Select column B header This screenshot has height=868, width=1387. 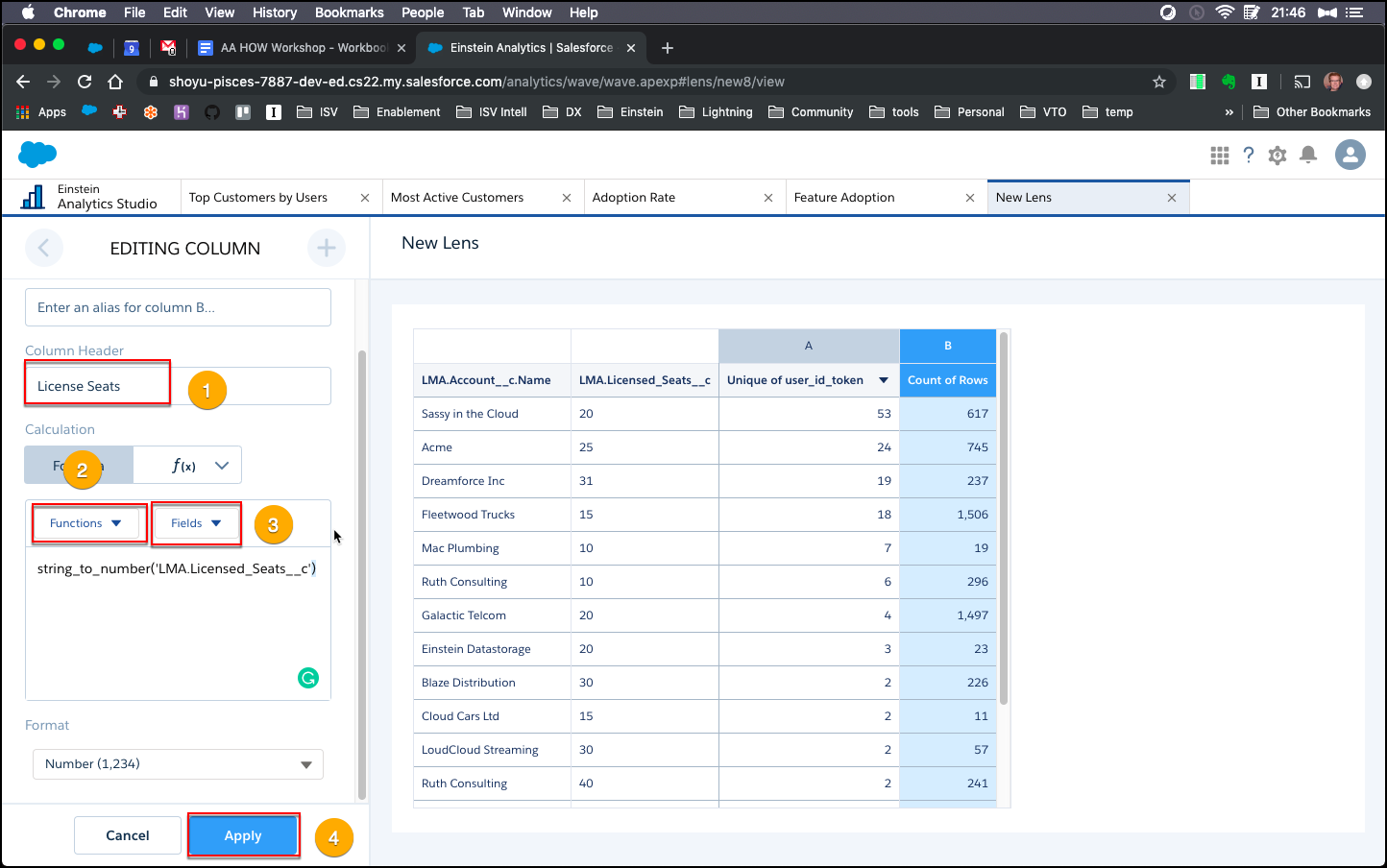(948, 346)
